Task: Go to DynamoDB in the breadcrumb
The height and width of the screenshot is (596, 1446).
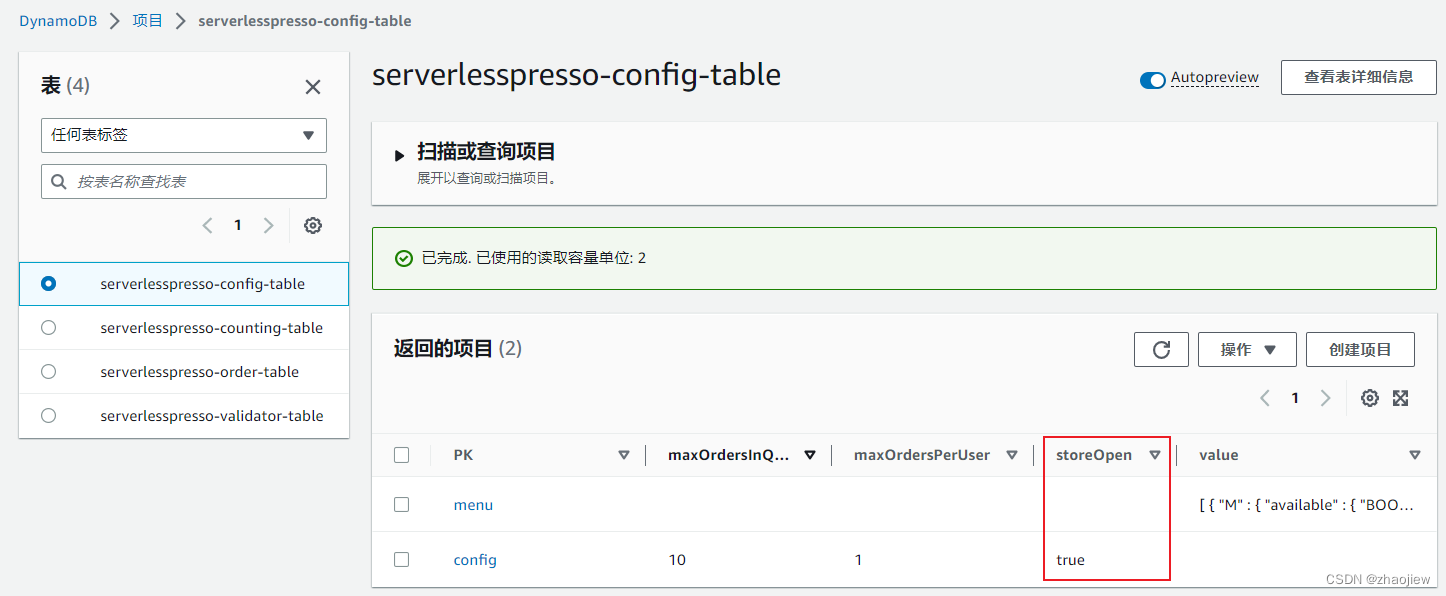Action: tap(58, 21)
